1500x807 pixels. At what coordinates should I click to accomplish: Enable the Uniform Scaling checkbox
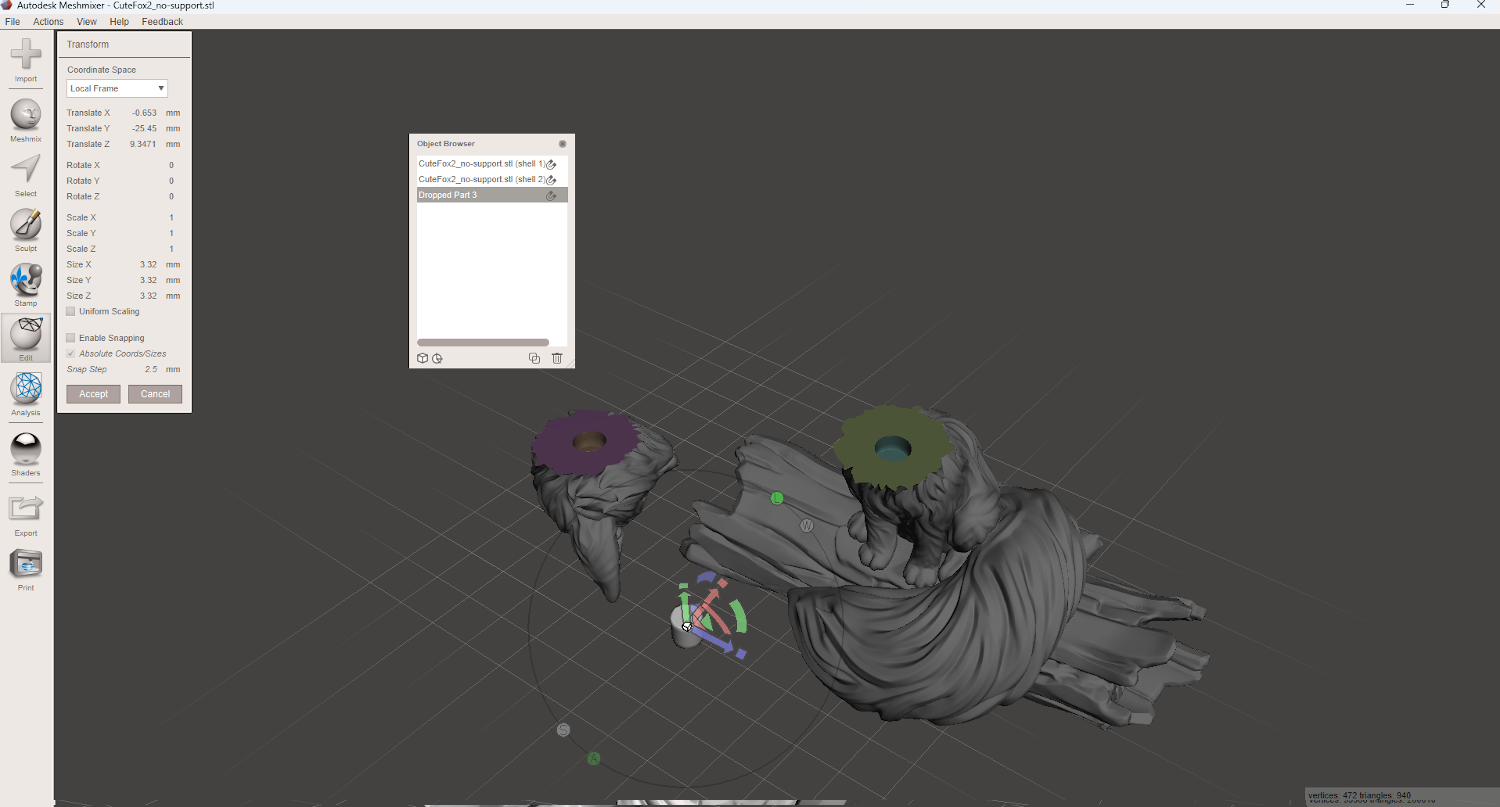[x=71, y=312]
